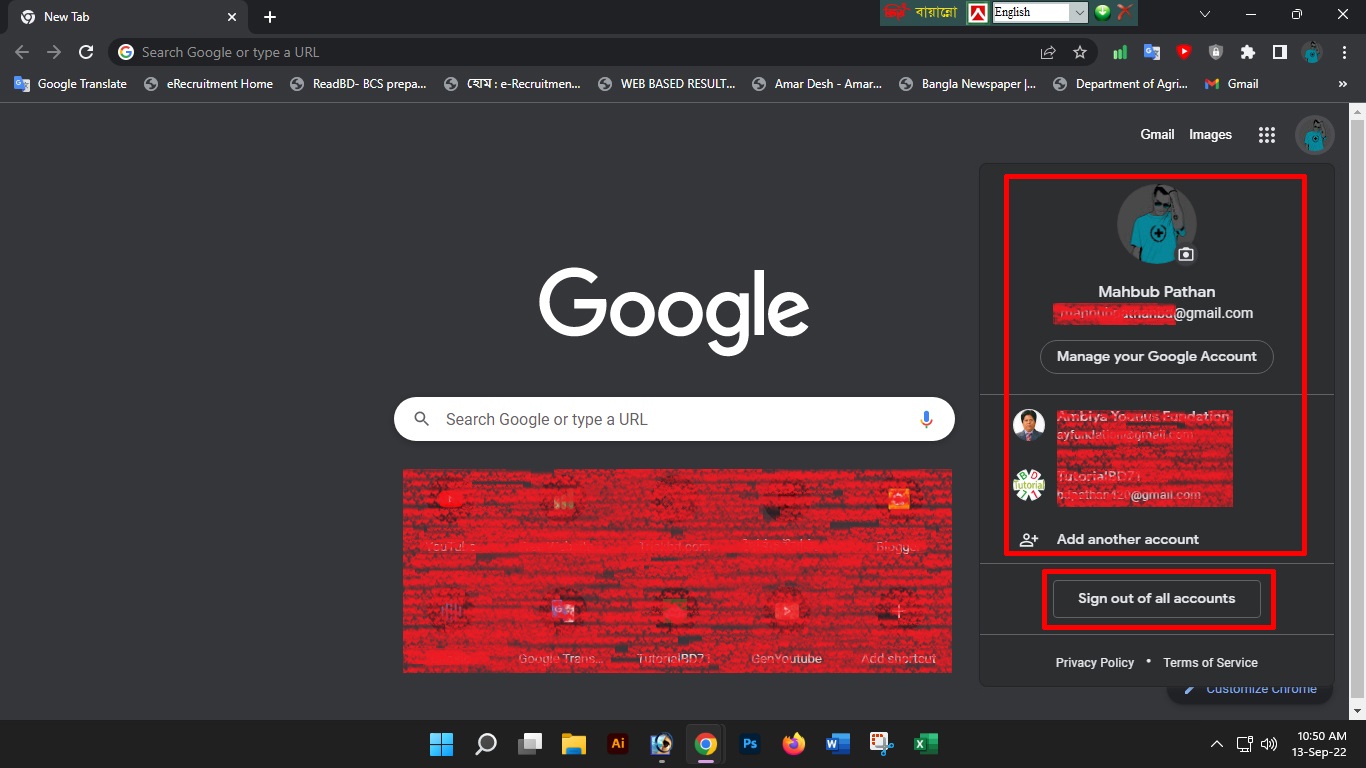Open Amar Desh bookmark
1366x768 pixels.
pos(817,84)
